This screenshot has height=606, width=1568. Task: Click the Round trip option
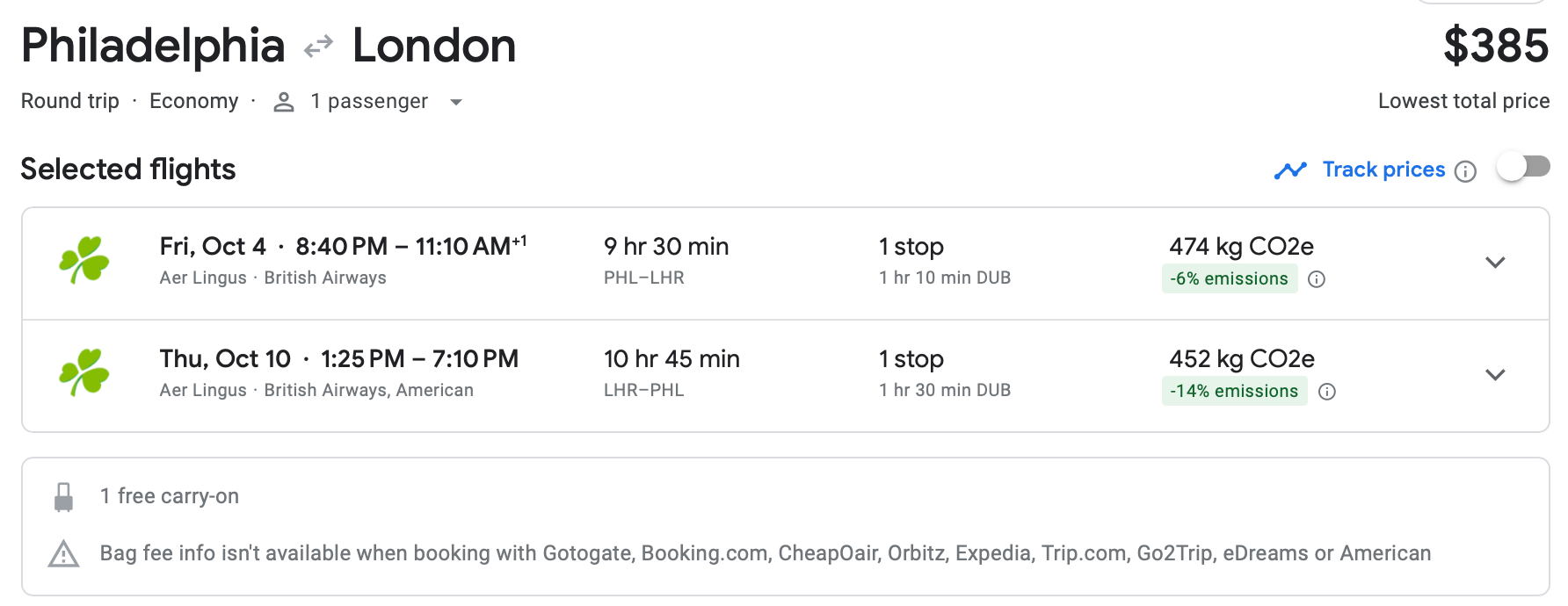[69, 101]
